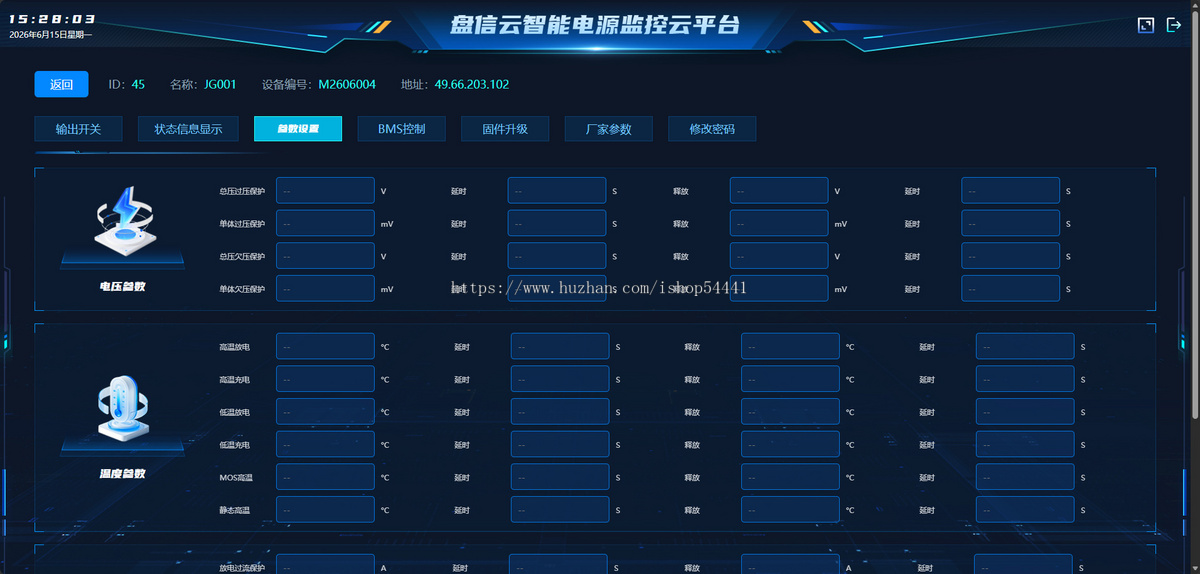1200x574 pixels.
Task: Click release 延时 field ending 静态高温 row
Action: (1025, 509)
